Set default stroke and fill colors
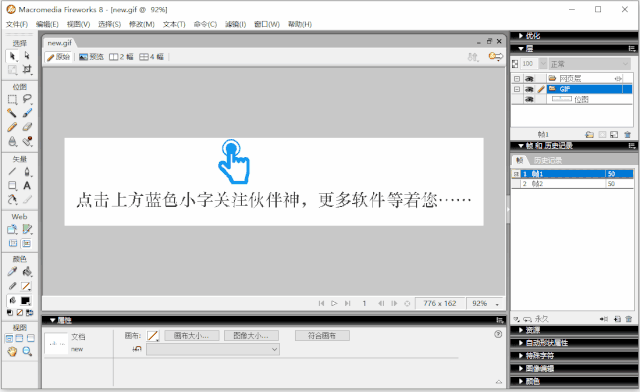 point(10,313)
